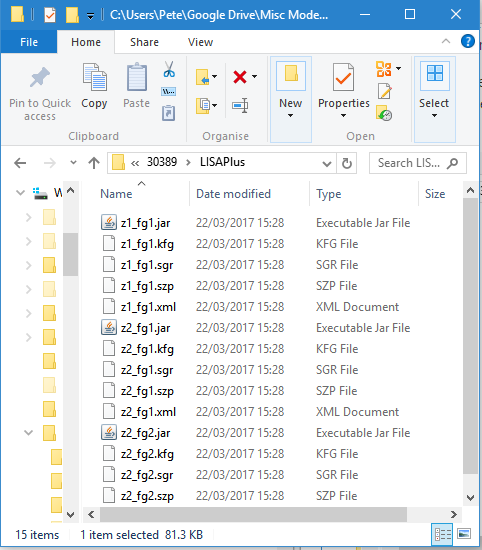The height and width of the screenshot is (550, 482).
Task: Open address bar history dropdown arrow
Action: pos(327,163)
